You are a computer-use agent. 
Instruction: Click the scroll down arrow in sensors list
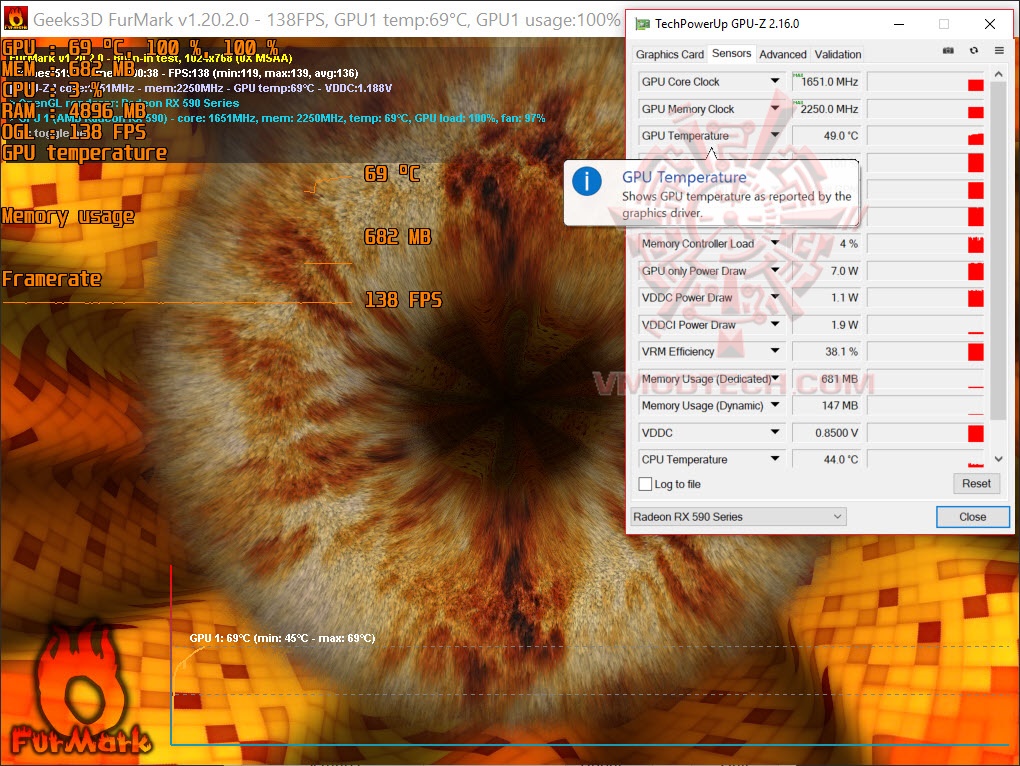(999, 459)
